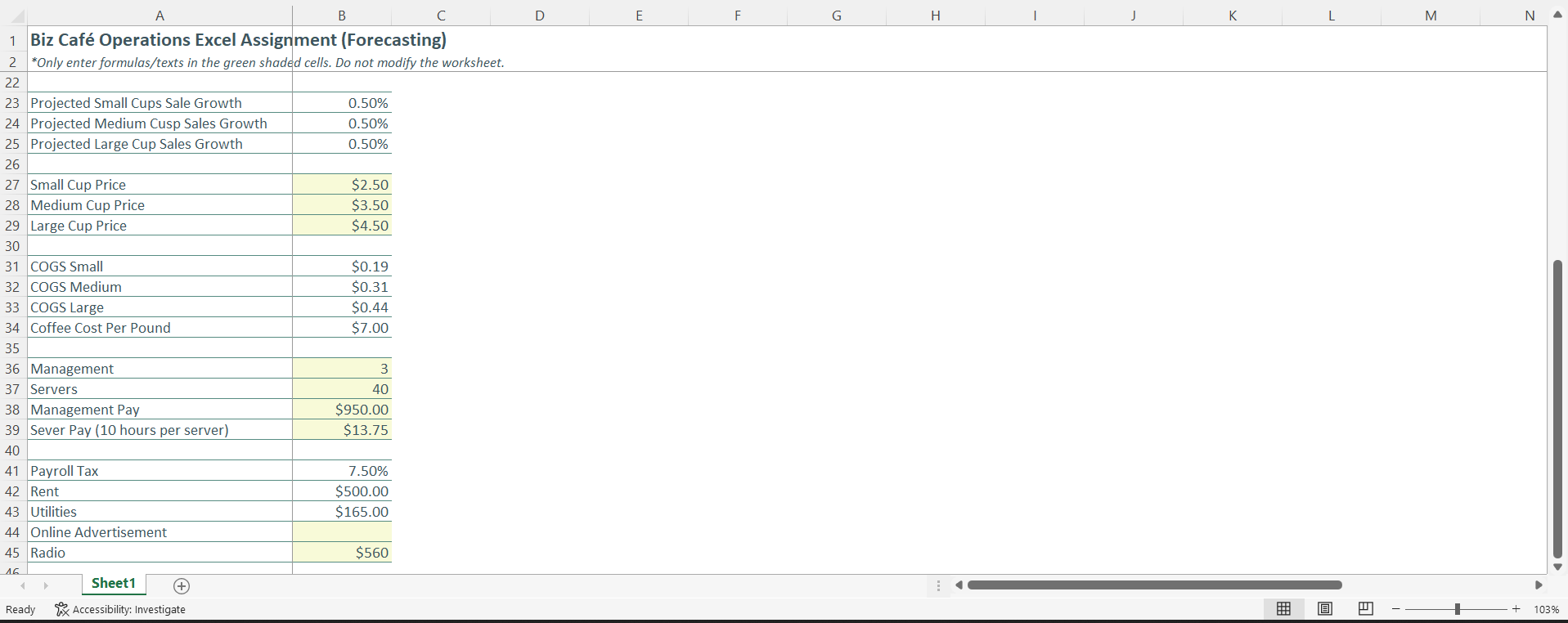Select row 36 header
1568x623 pixels.
tap(13, 369)
